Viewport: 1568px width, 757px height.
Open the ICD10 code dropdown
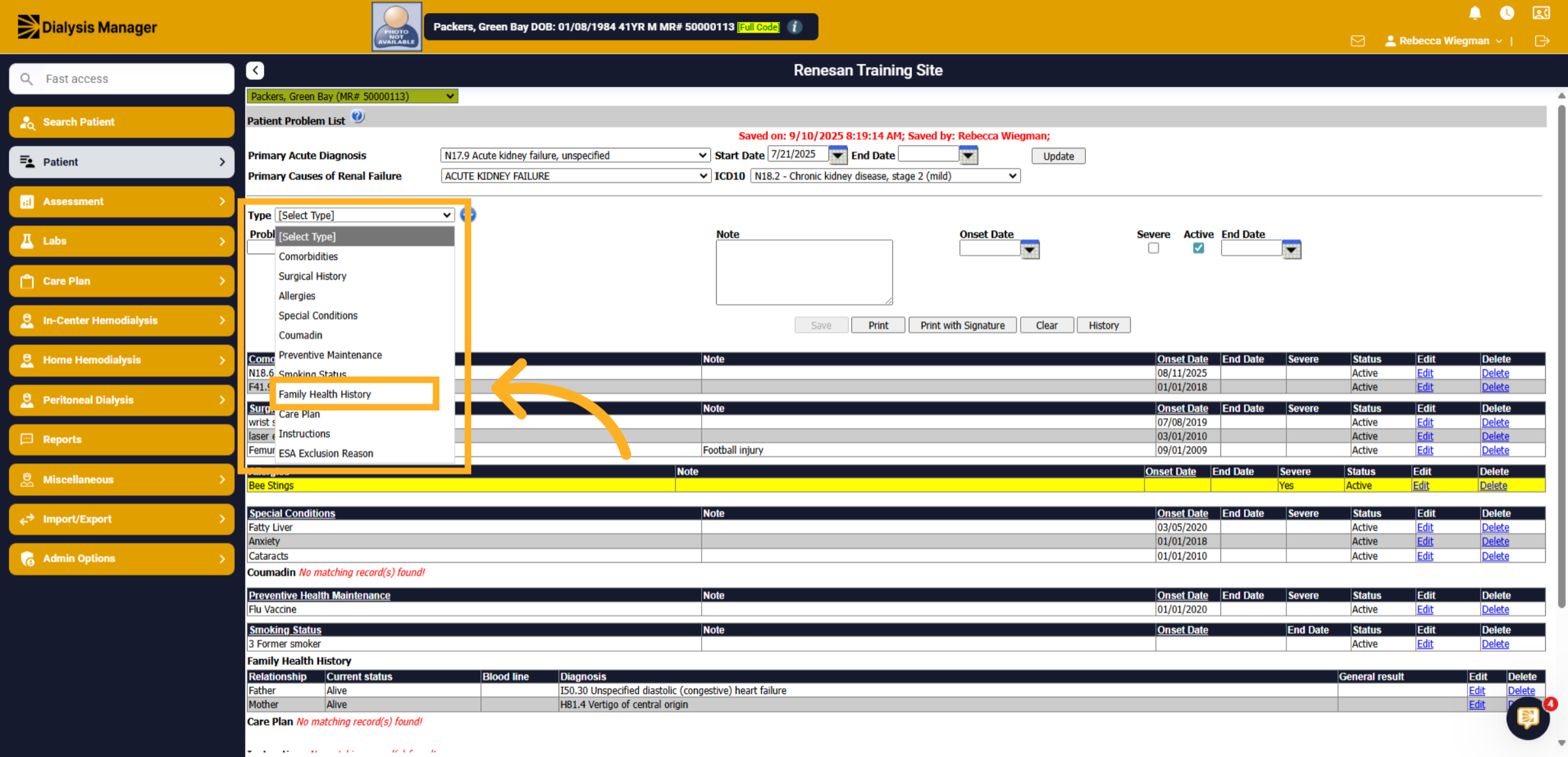885,176
